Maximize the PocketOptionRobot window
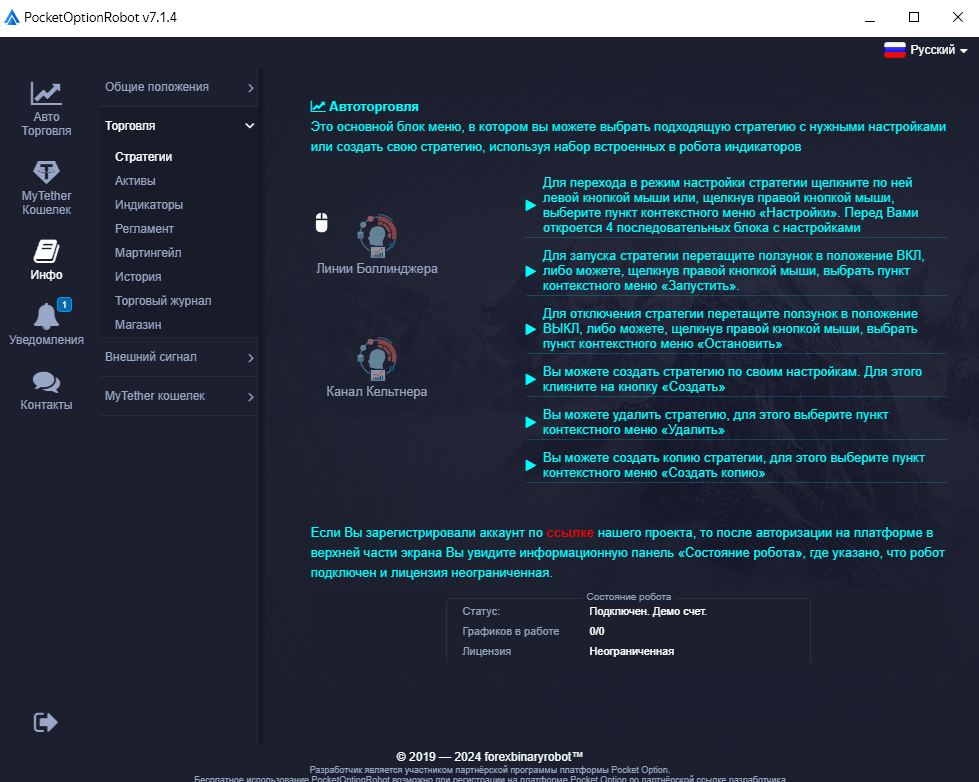Viewport: 979px width, 782px height. [x=914, y=17]
